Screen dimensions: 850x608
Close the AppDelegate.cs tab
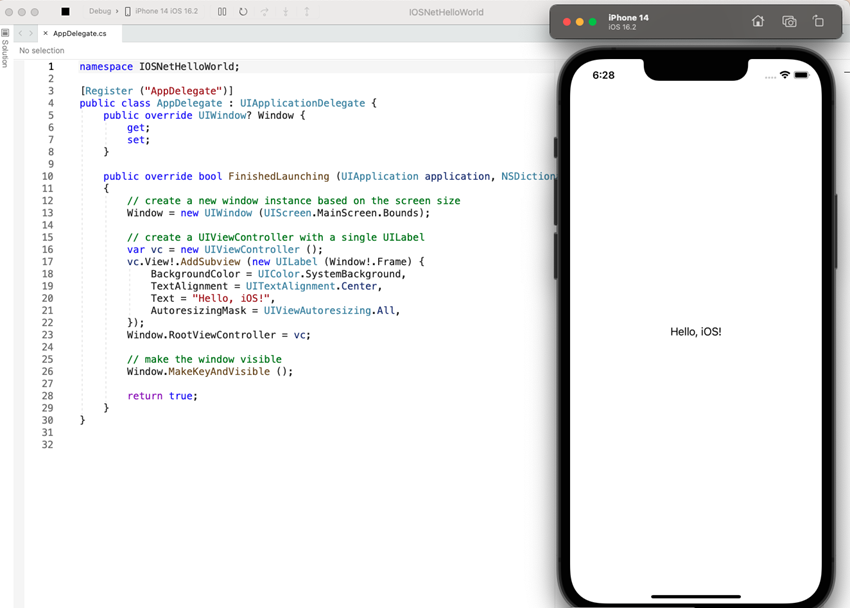46,32
